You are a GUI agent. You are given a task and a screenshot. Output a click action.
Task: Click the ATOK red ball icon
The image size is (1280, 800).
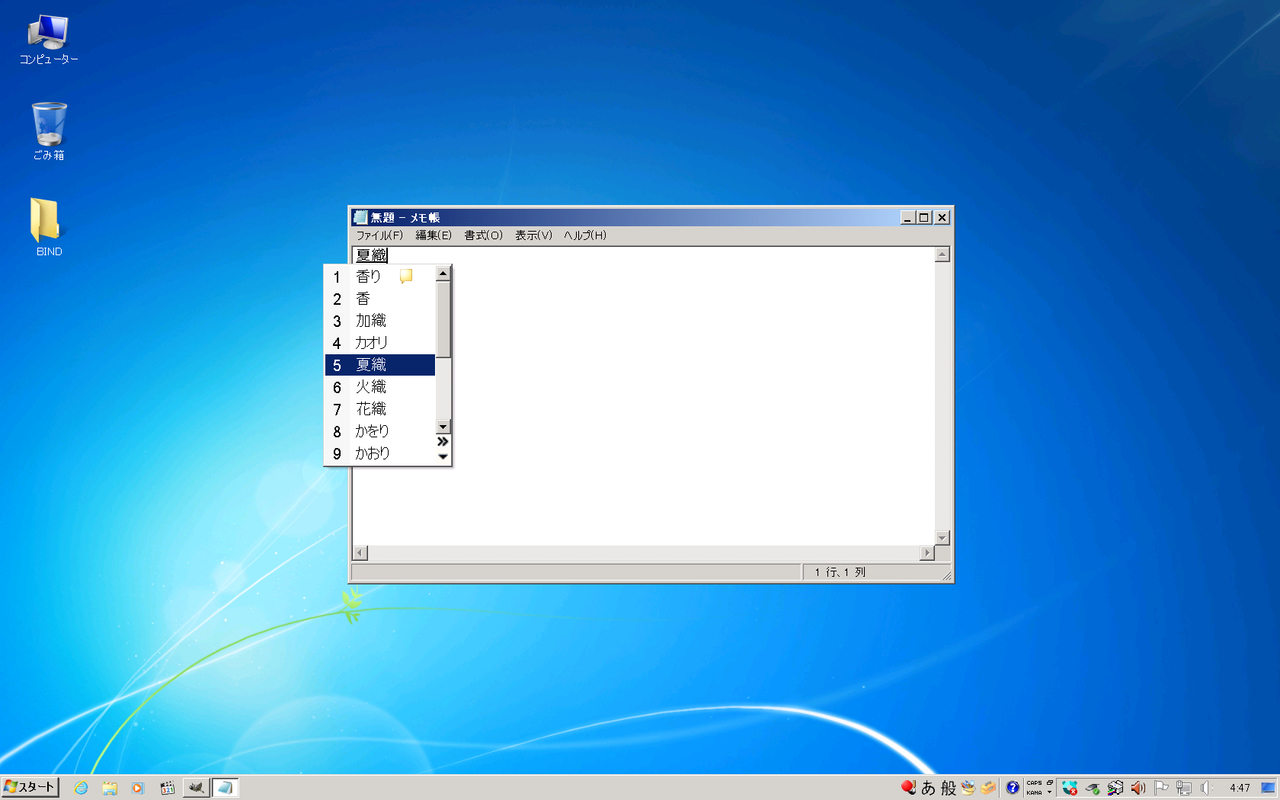point(908,787)
